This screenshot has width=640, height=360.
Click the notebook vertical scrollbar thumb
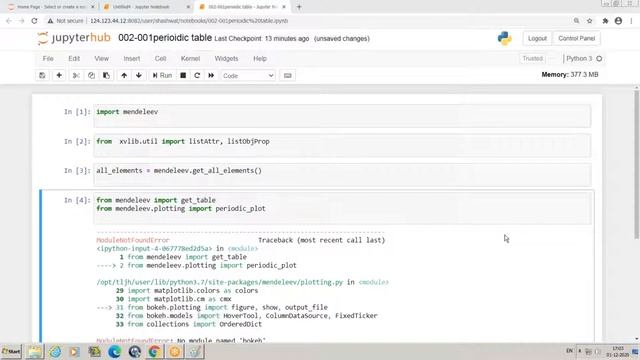(x=636, y=164)
